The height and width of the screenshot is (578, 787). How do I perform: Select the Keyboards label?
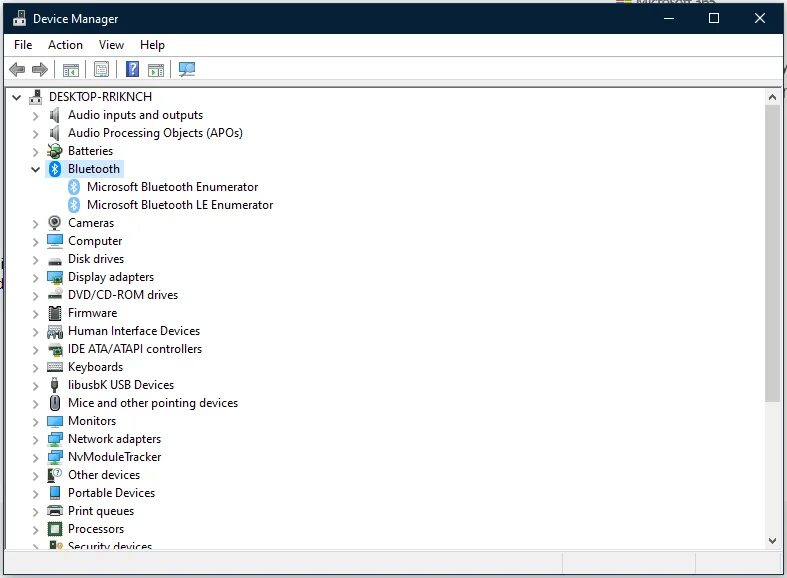[x=95, y=367]
